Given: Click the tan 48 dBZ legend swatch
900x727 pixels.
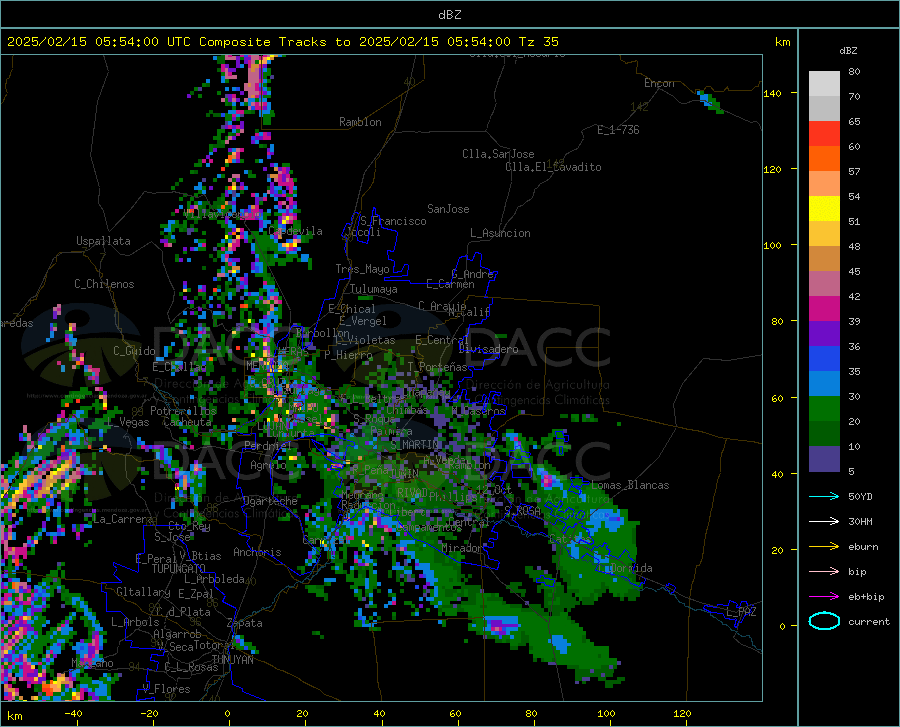Looking at the screenshot, I should coord(824,259).
